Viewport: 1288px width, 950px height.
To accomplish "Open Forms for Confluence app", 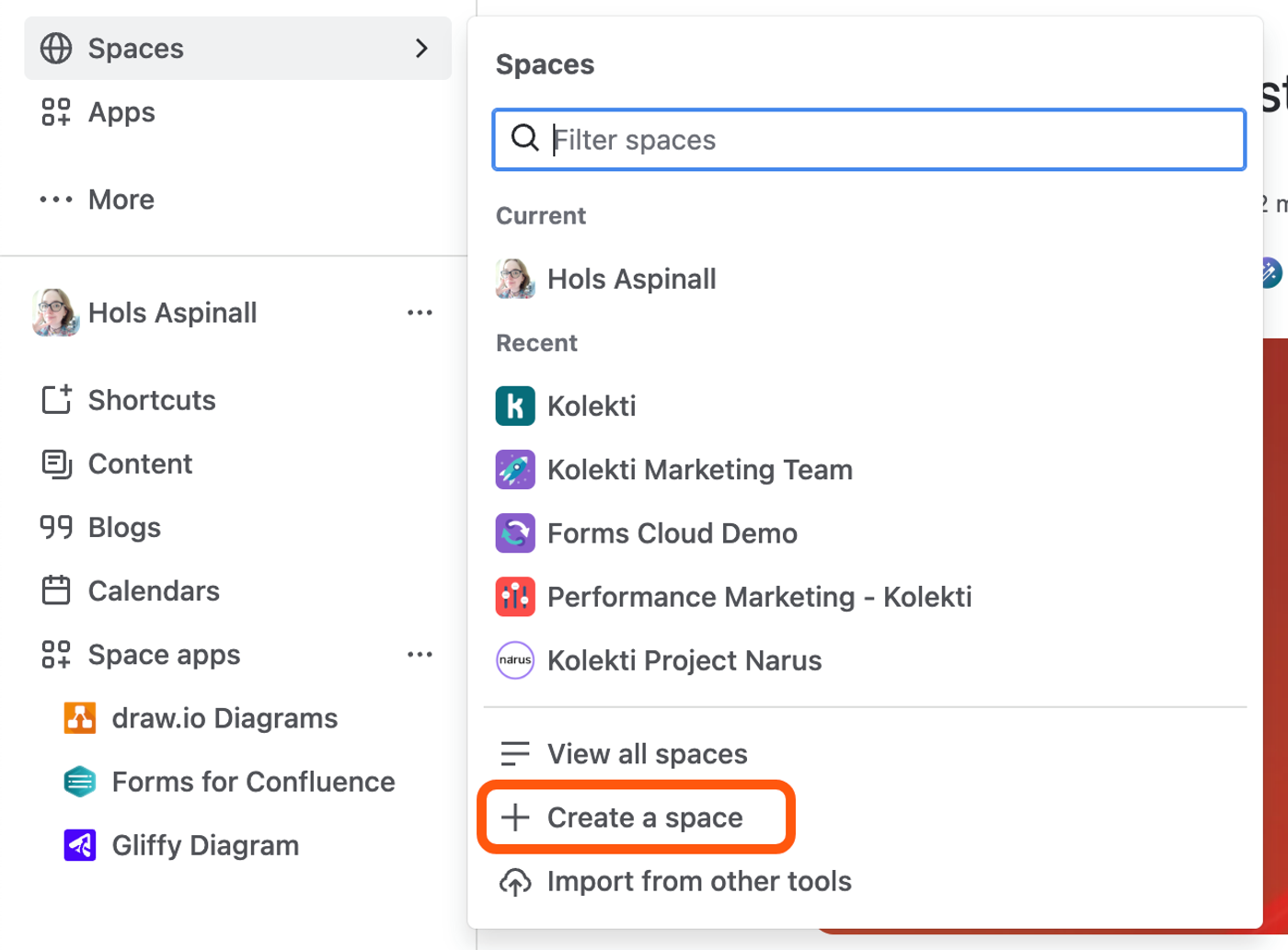I will pyautogui.click(x=253, y=782).
